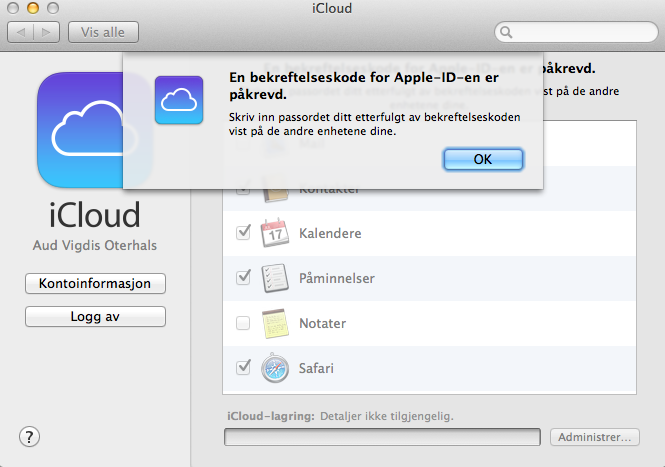Enable the Notater checkbox
Viewport: 665px width, 467px height.
pyautogui.click(x=243, y=323)
